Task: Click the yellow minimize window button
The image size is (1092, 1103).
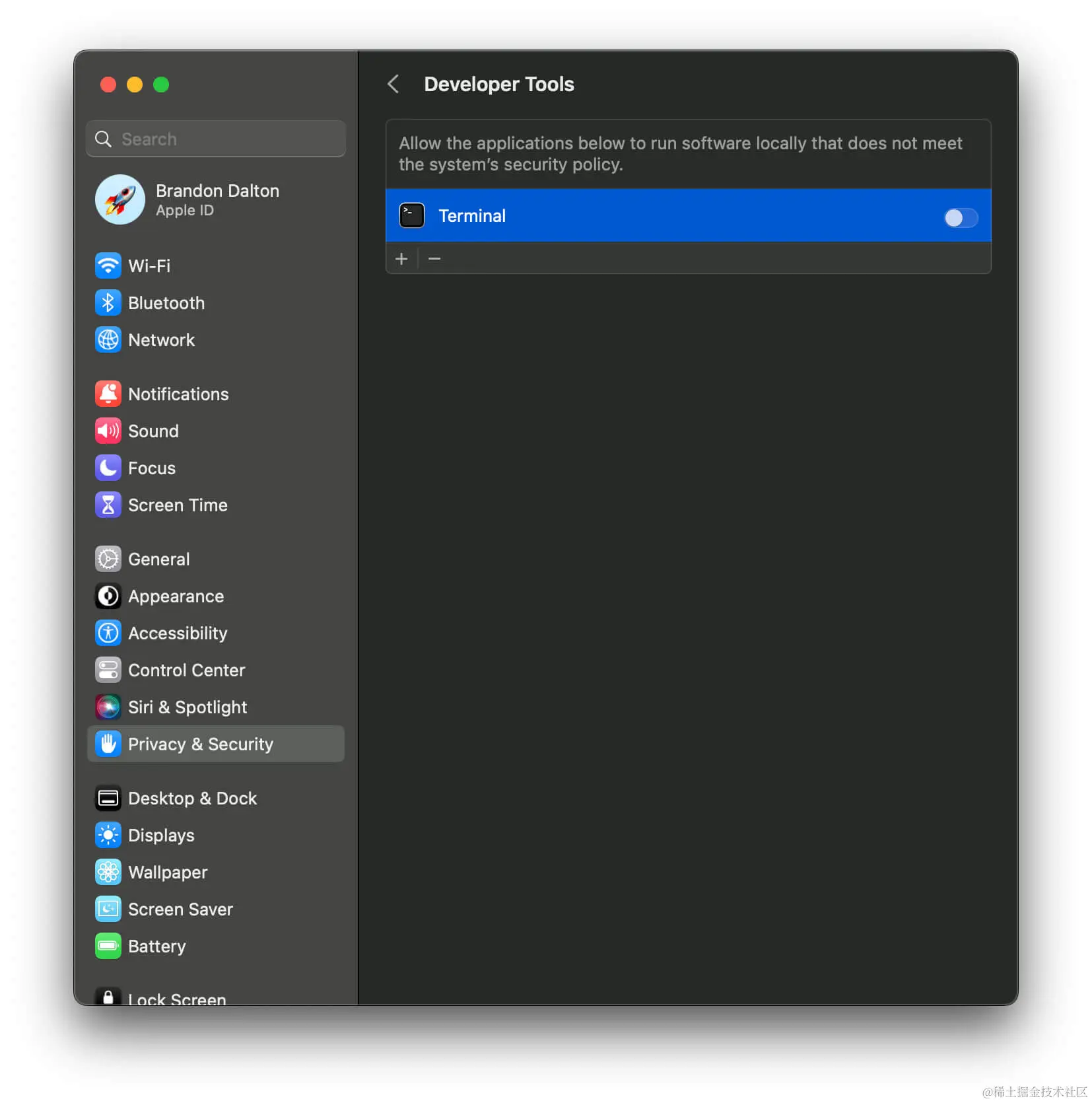Action: coord(135,85)
